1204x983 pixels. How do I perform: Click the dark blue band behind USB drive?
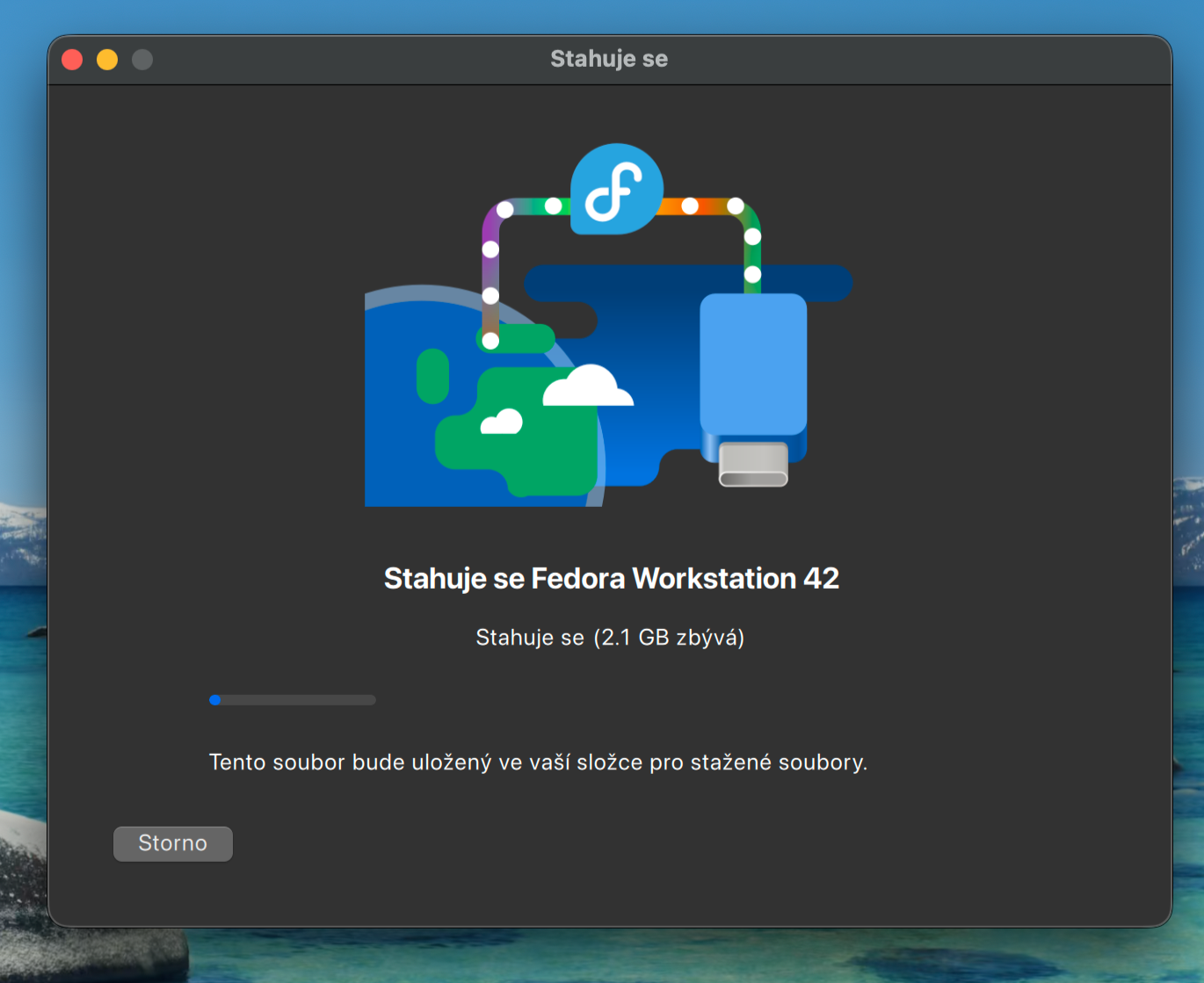pyautogui.click(x=826, y=284)
